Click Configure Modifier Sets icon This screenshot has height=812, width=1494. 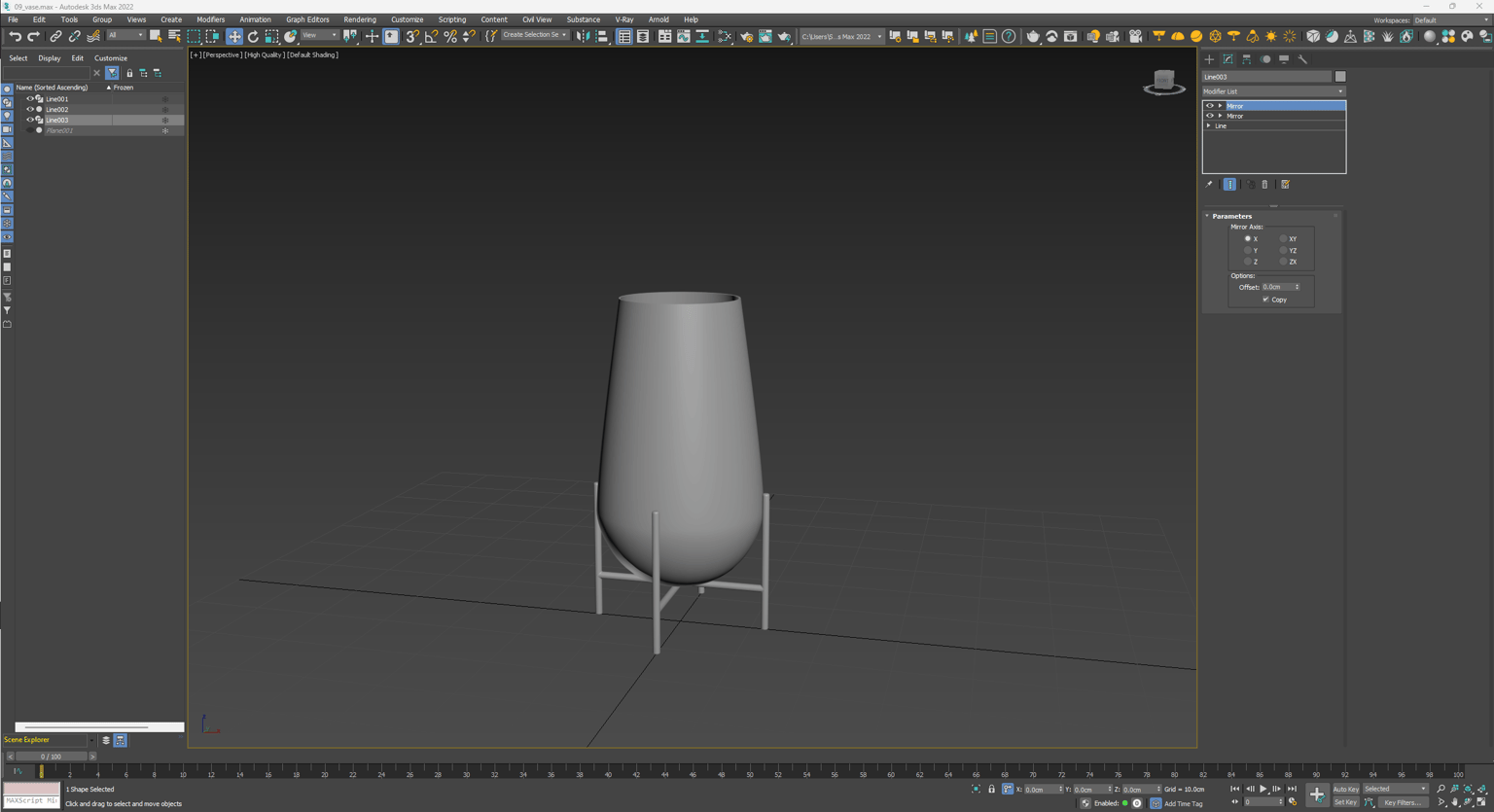[x=1285, y=185]
